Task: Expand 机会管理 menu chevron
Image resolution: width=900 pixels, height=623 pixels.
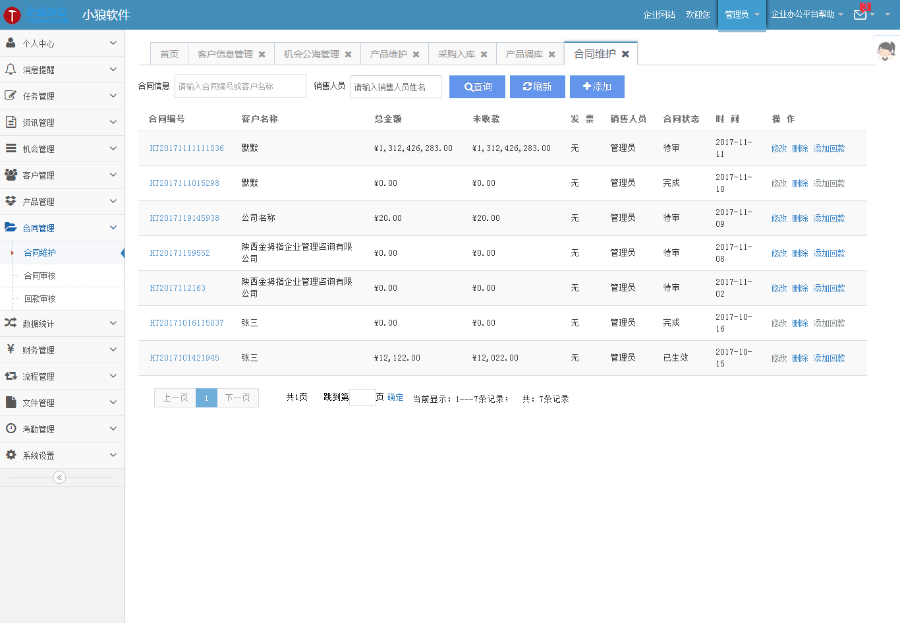Action: coord(113,148)
